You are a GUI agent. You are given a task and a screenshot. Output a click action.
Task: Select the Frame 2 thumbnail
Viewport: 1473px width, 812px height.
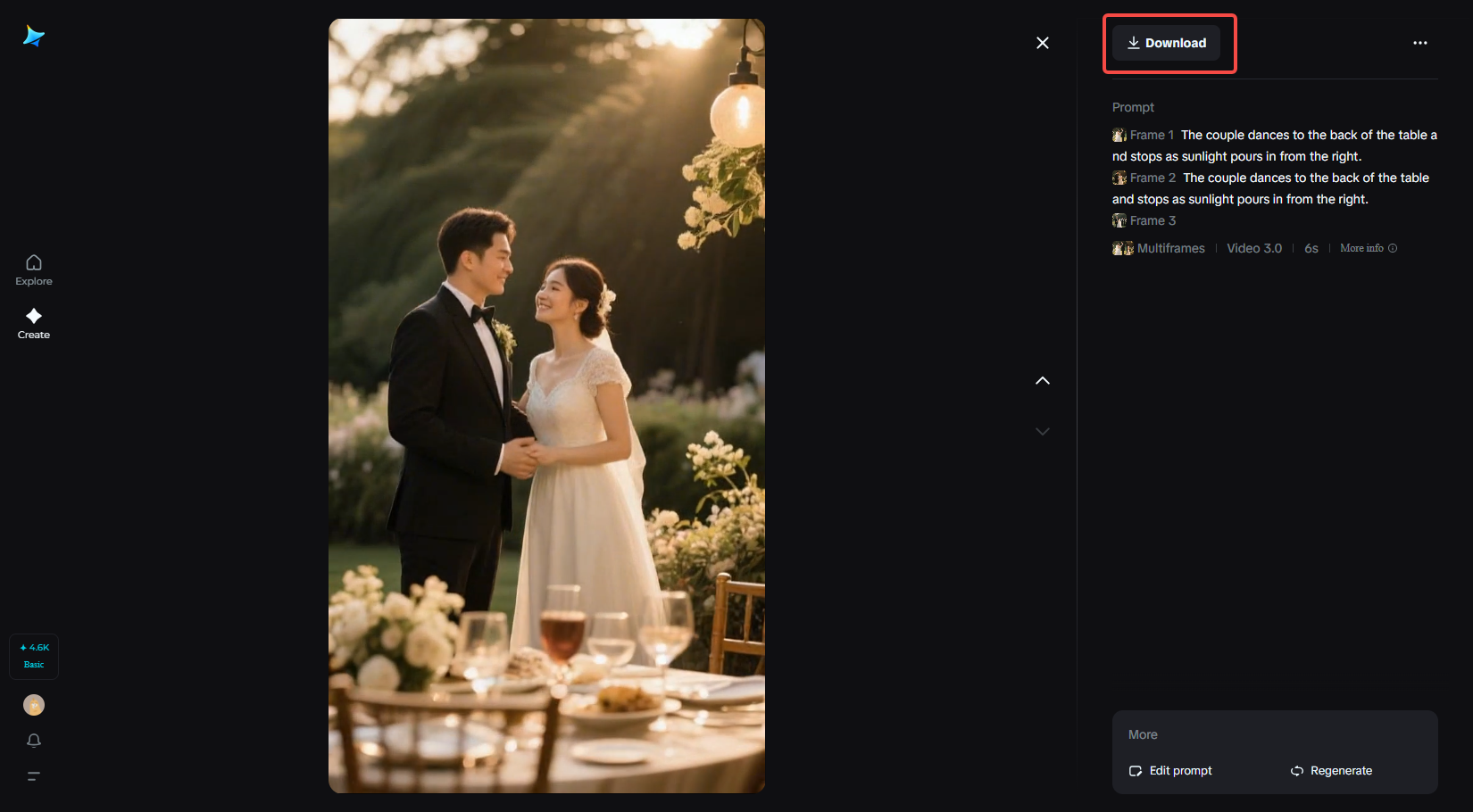pos(1119,178)
